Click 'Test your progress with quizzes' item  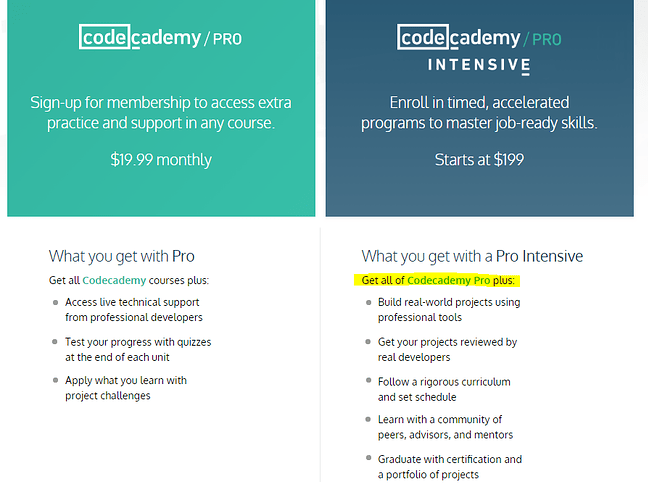point(138,350)
